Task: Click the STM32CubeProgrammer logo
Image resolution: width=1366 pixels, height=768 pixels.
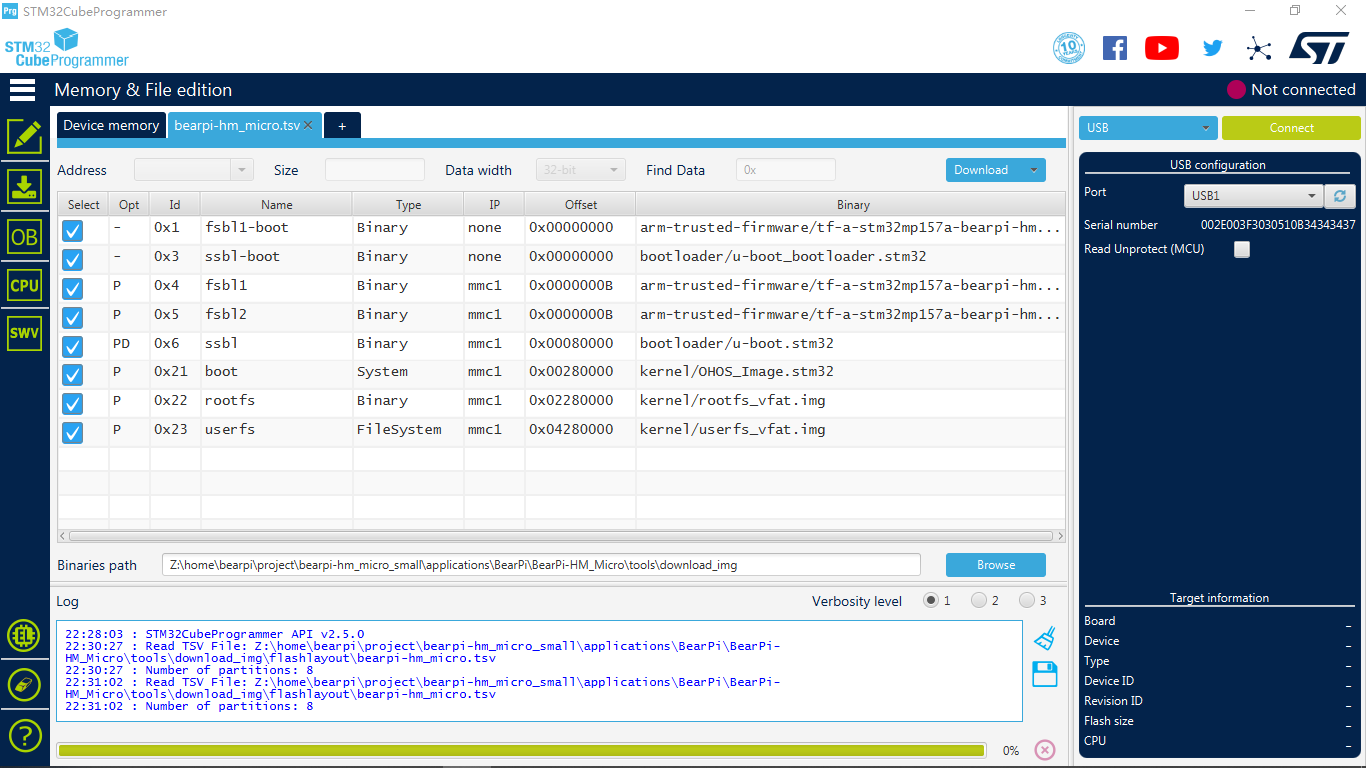Action: coord(66,48)
